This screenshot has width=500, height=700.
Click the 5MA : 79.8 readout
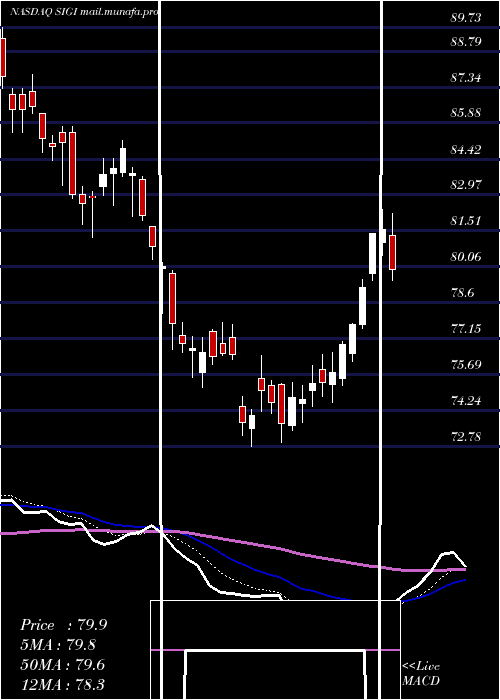click(58, 645)
